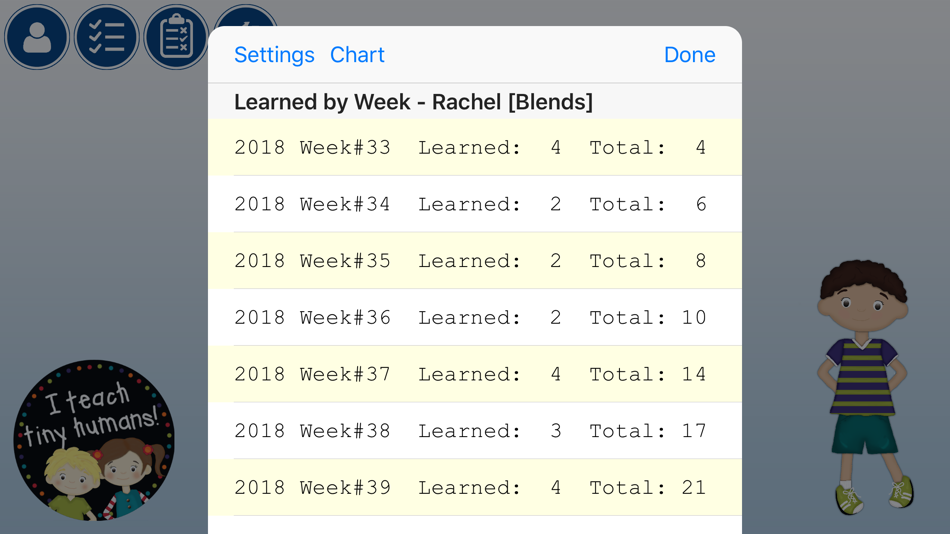Open the checklist icon button

(x=106, y=37)
